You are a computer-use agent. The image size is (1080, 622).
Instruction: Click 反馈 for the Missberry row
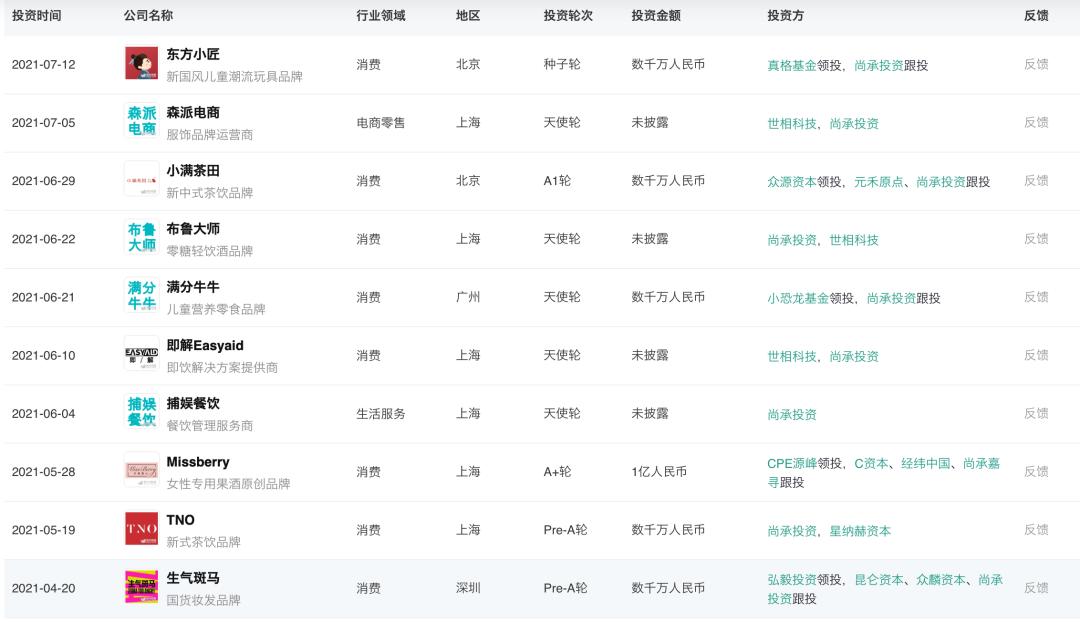[x=1036, y=471]
